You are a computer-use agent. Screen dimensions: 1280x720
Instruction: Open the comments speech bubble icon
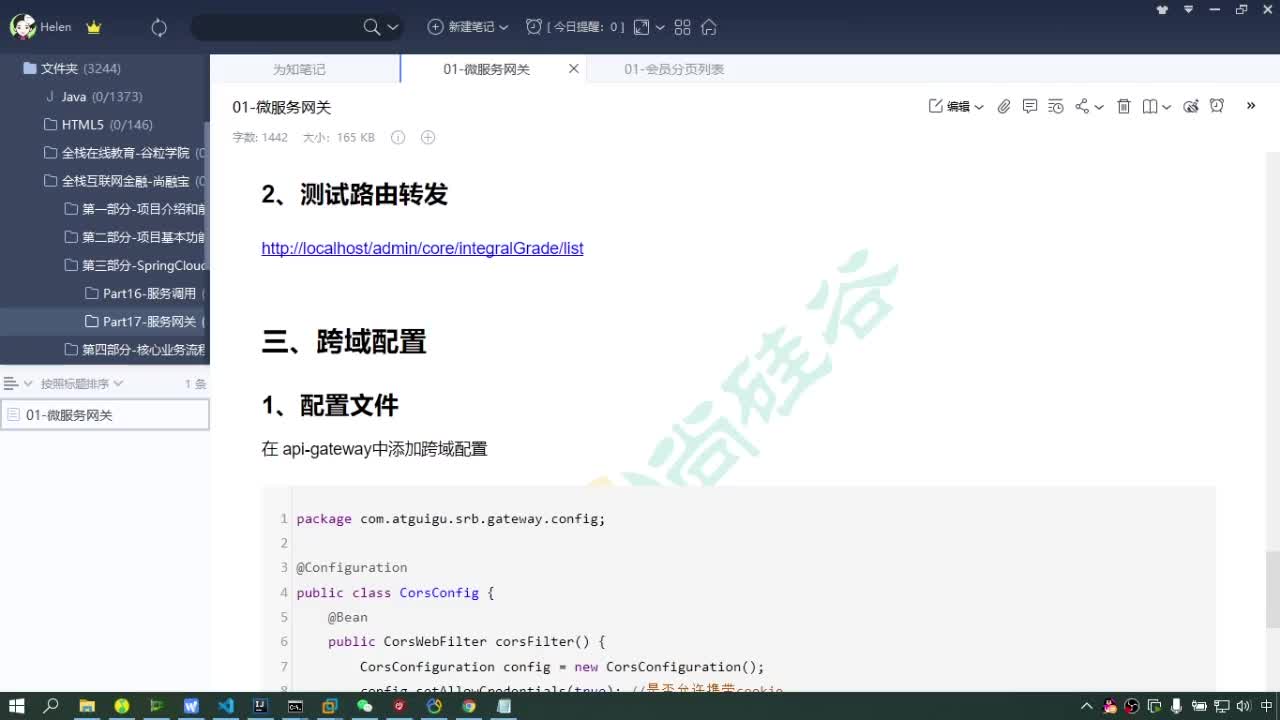[1030, 106]
